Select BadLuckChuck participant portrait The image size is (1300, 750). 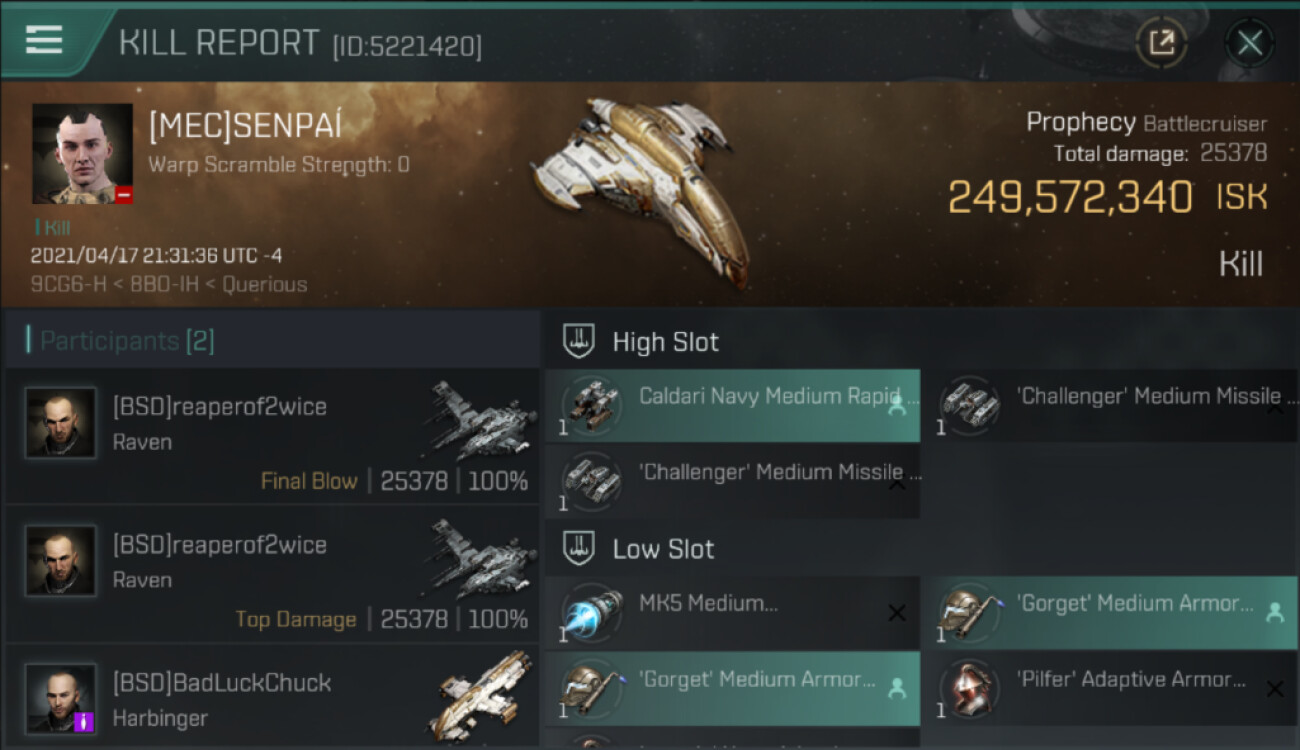(61, 697)
